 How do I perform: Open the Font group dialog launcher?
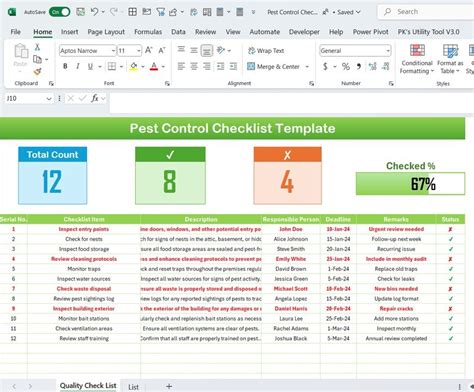pyautogui.click(x=167, y=84)
